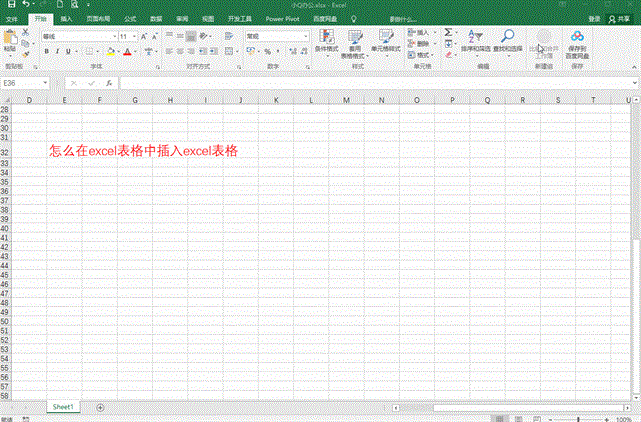Open Find and Select (查找和选择) magnifier
Screen dimensions: 641x422
508,36
